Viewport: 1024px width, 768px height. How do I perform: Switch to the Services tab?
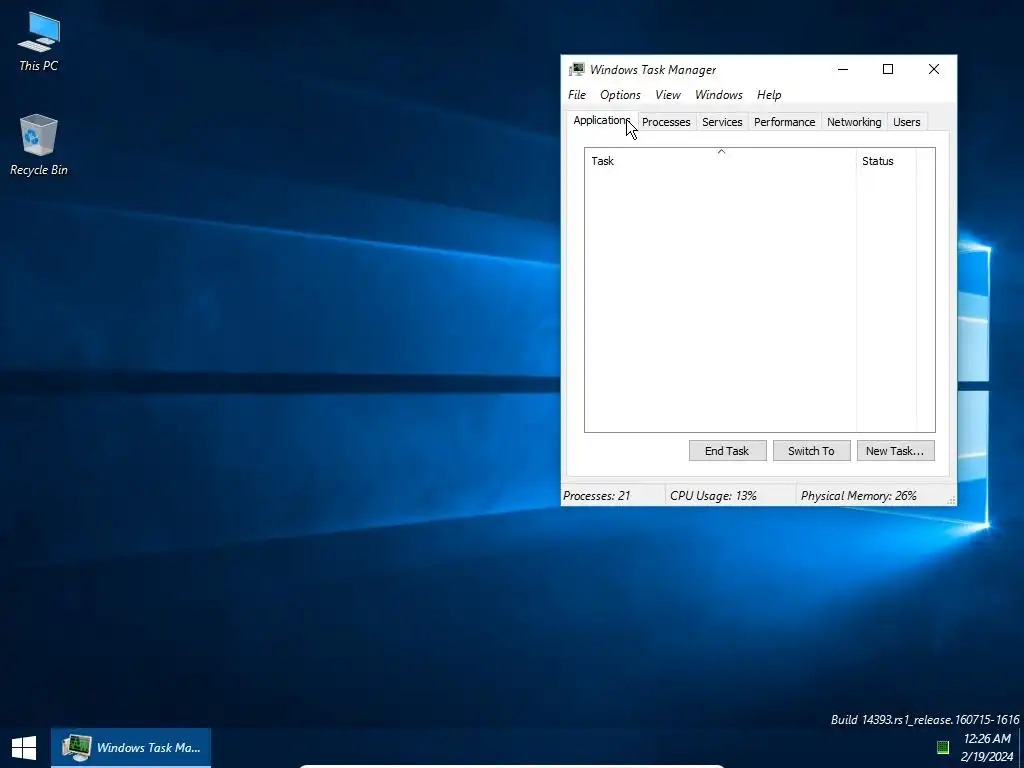[x=722, y=122]
